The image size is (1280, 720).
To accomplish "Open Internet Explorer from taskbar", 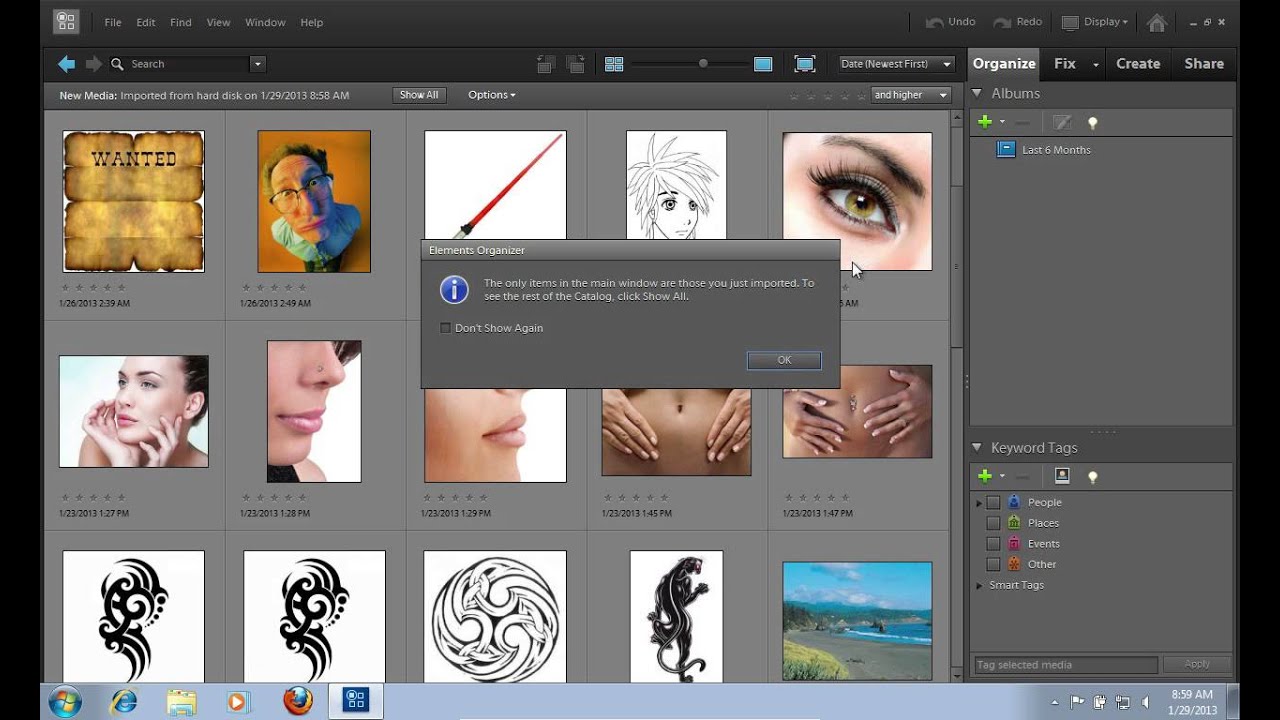I will pyautogui.click(x=125, y=701).
